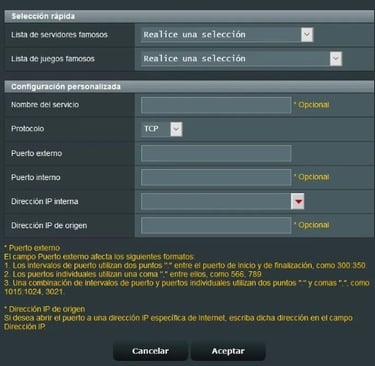Image resolution: width=375 pixels, height=366 pixels.
Task: Open the Protocolo TCP dropdown
Action: 162,129
